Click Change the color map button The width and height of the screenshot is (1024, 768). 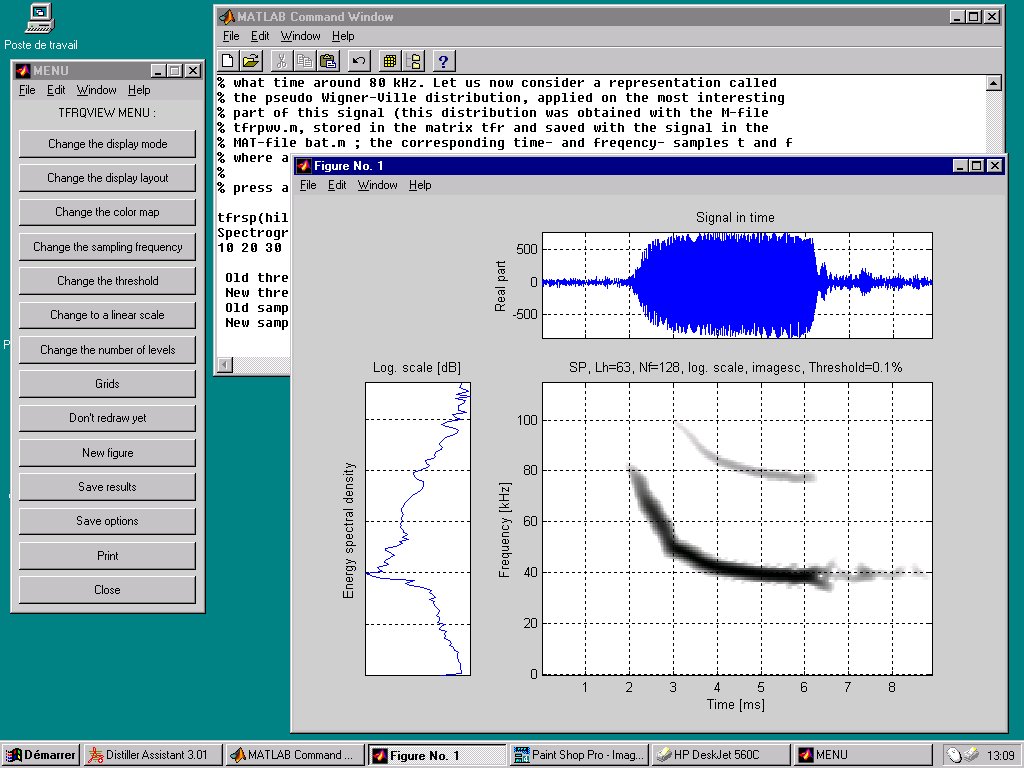click(x=107, y=212)
